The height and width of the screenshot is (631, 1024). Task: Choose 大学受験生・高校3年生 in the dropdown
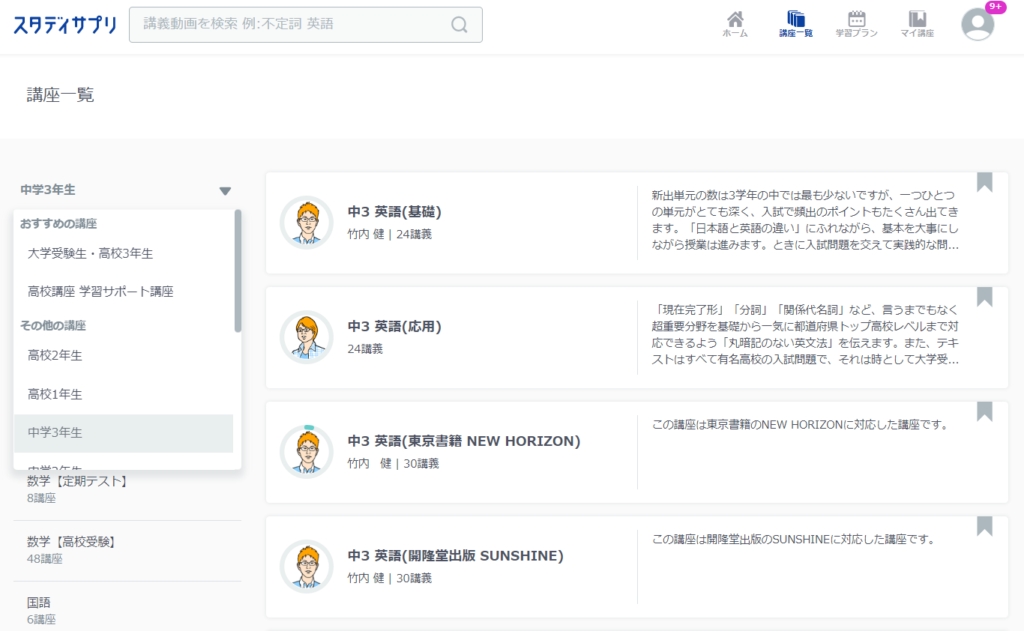pos(90,254)
